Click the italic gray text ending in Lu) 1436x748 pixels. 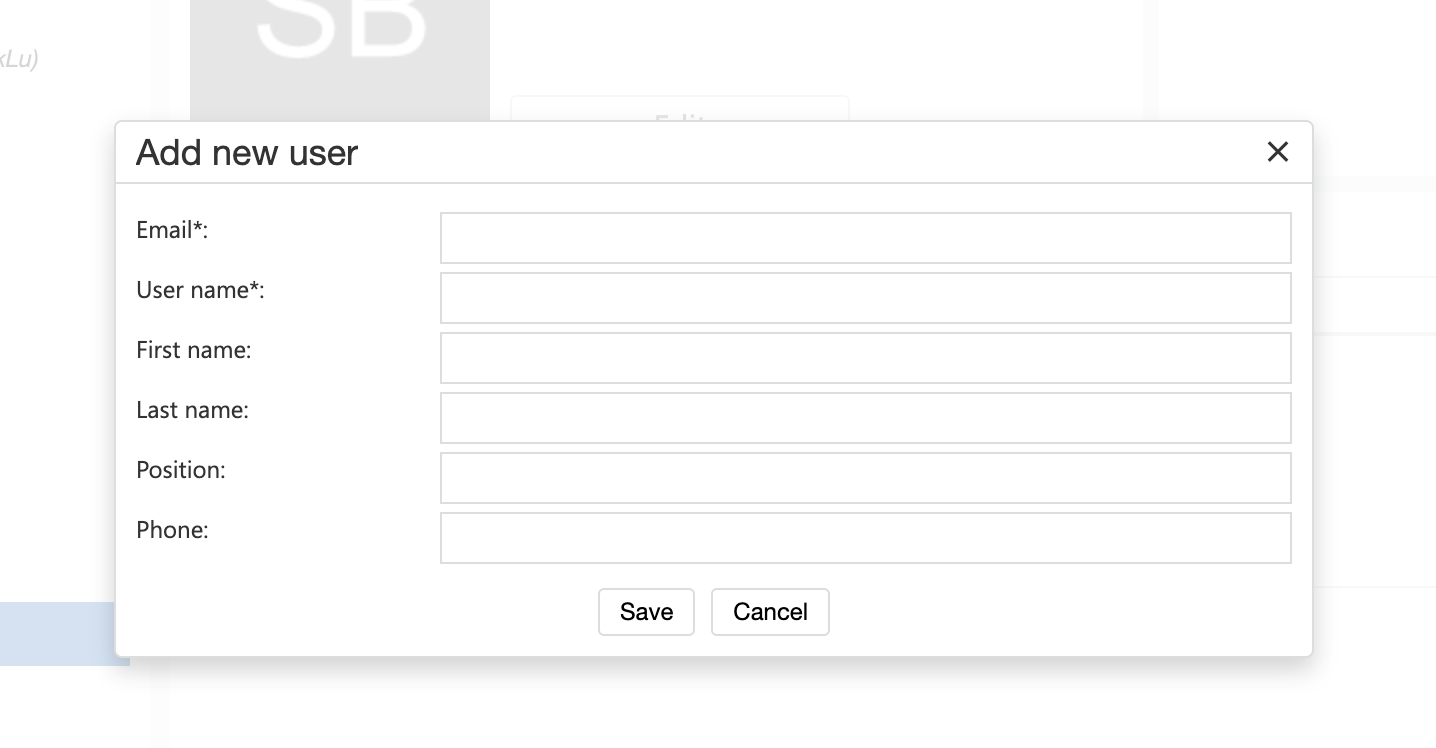[19, 59]
